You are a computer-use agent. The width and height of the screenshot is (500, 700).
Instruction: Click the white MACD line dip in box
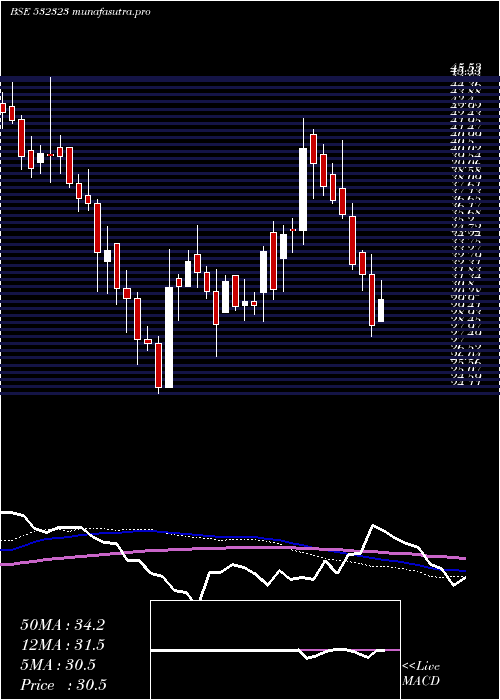click(x=308, y=658)
